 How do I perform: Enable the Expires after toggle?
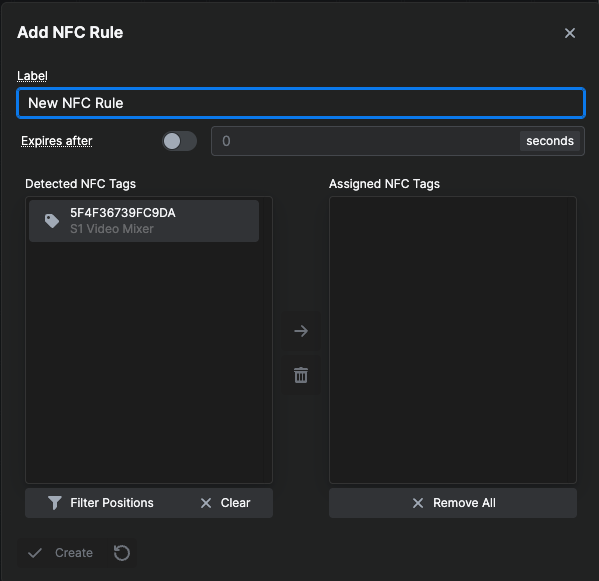[179, 141]
